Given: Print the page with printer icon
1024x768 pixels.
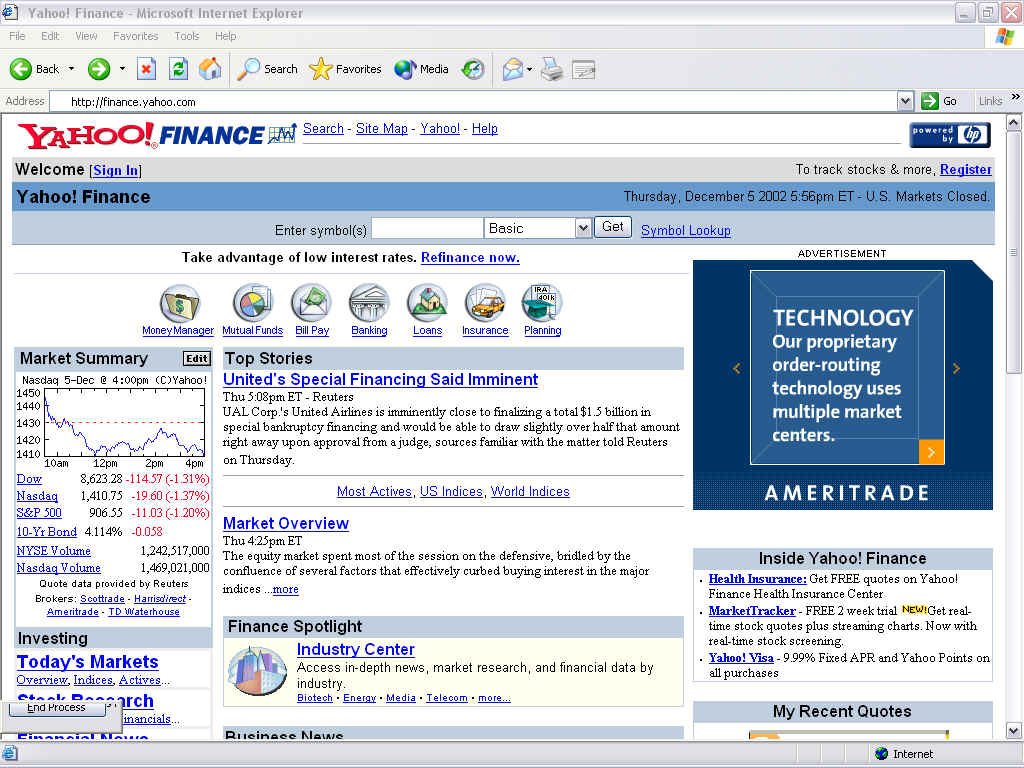Looking at the screenshot, I should click(x=552, y=69).
